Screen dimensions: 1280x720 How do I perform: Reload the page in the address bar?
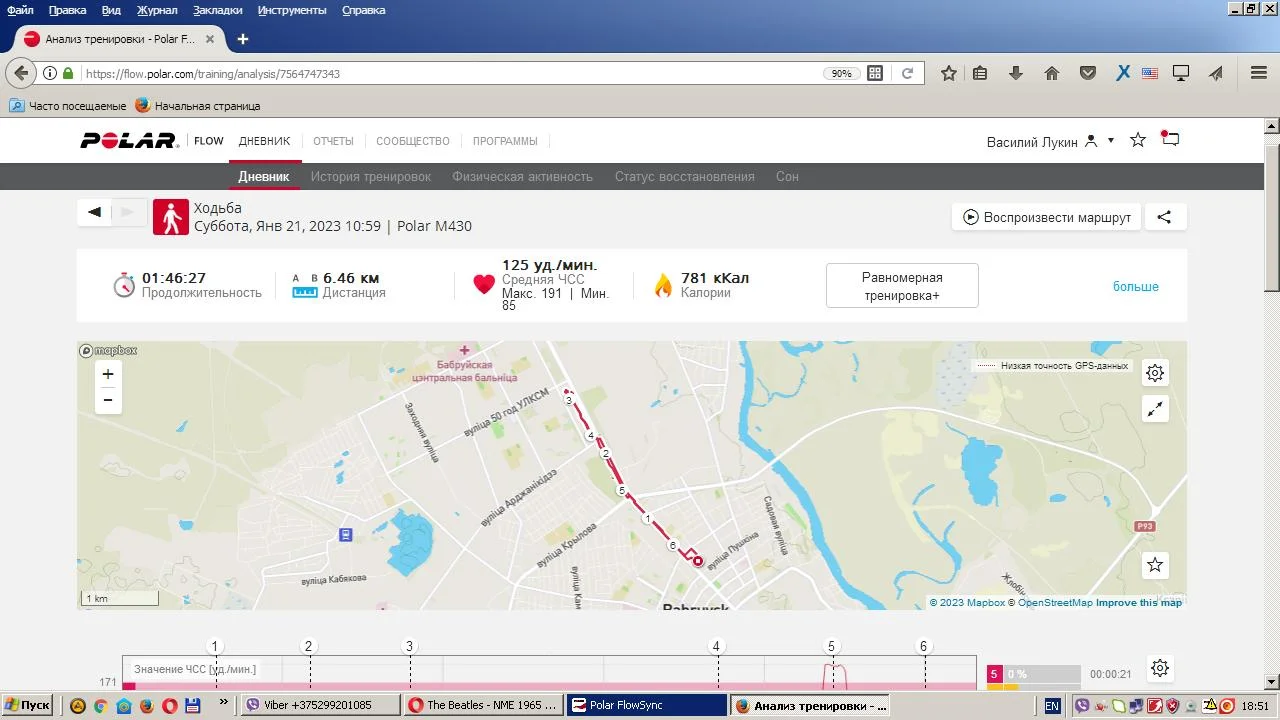coord(907,73)
